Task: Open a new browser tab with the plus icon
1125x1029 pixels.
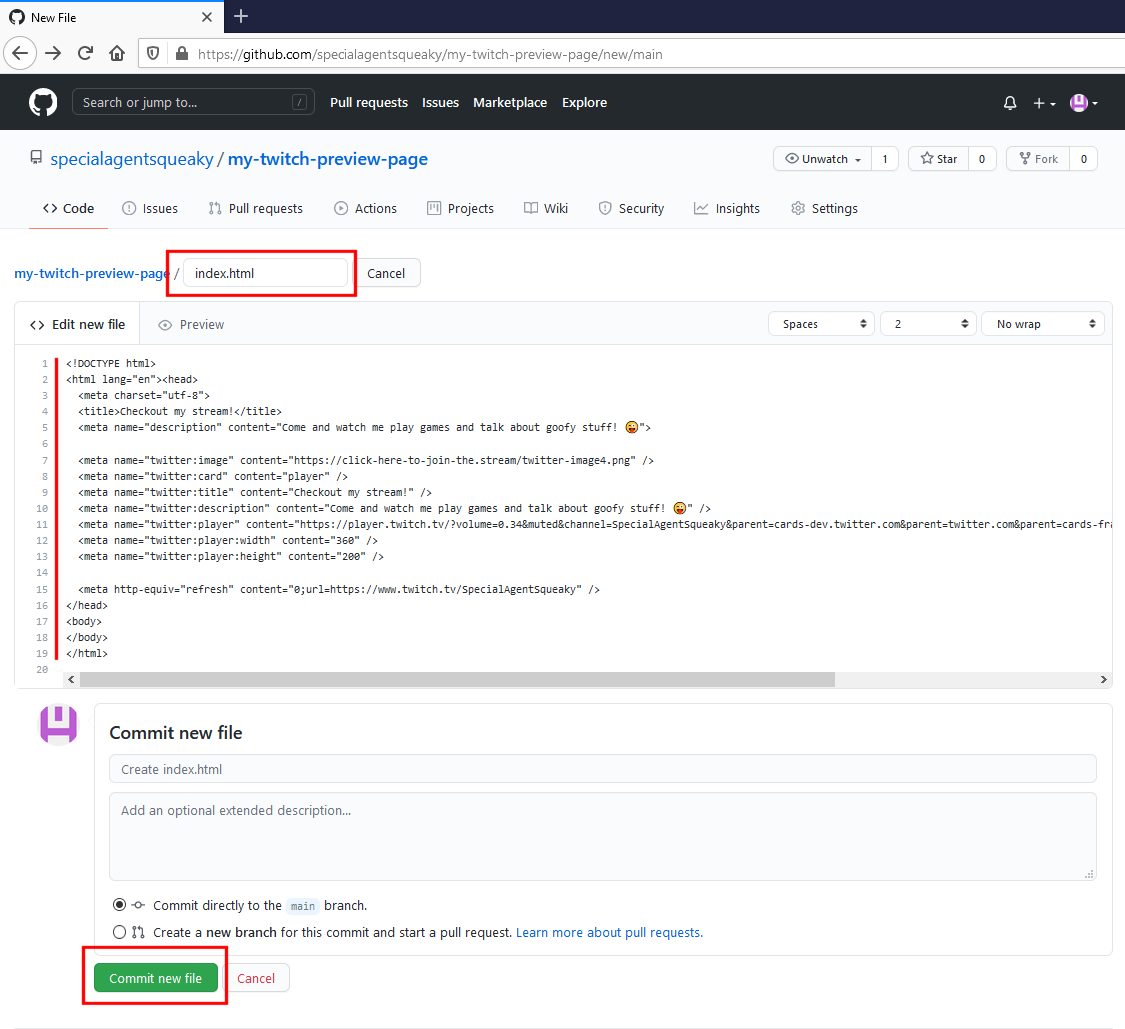Action: [x=241, y=16]
